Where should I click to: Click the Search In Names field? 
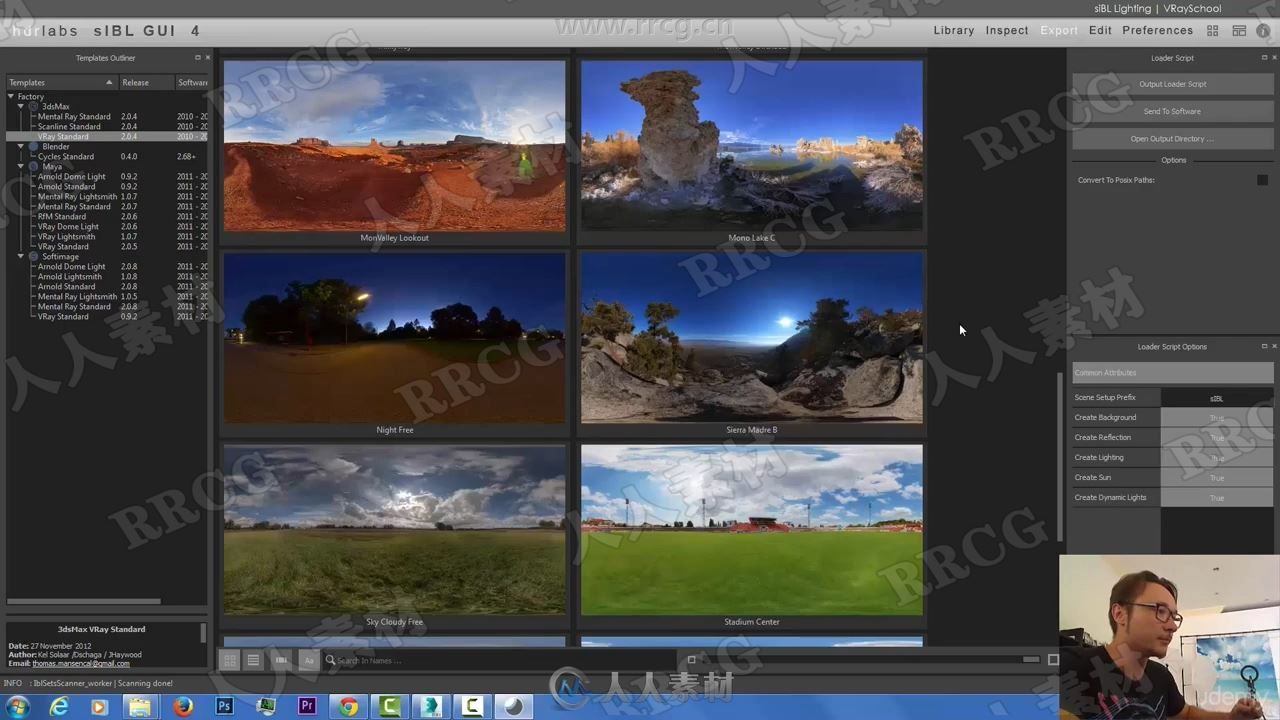500,660
